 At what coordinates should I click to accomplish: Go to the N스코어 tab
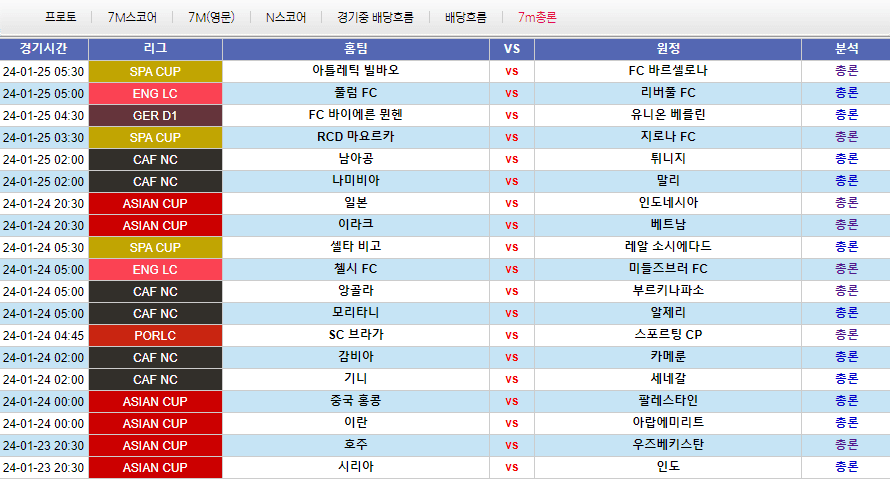pos(286,17)
